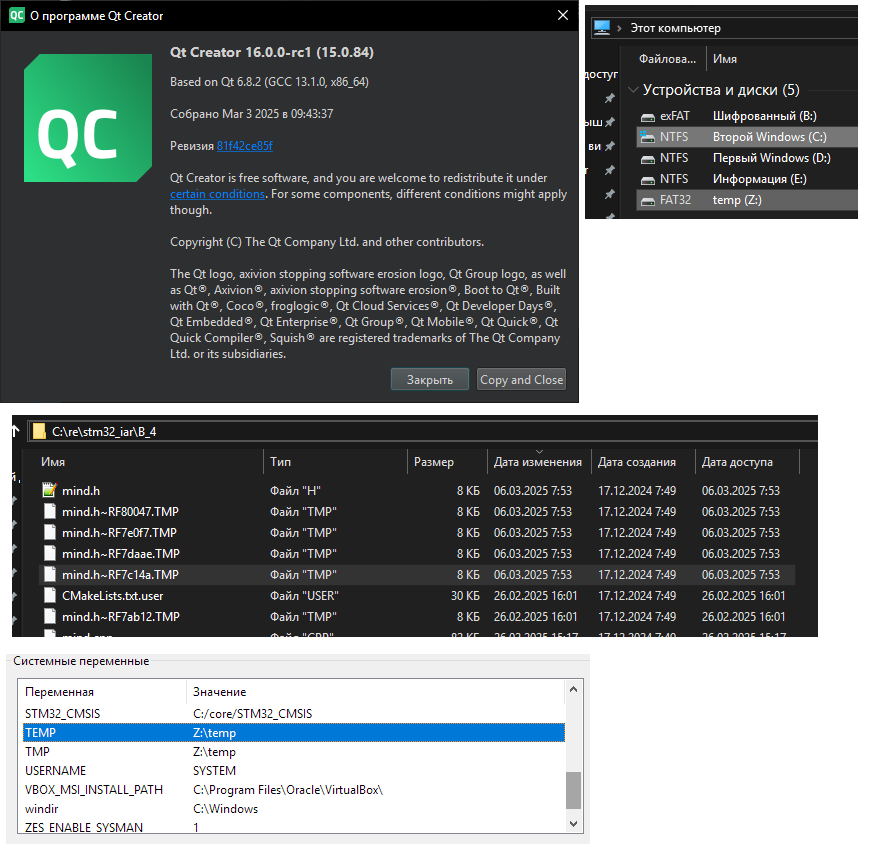The height and width of the screenshot is (844, 876).
Task: Select the TEMP variable row
Action: [294, 732]
